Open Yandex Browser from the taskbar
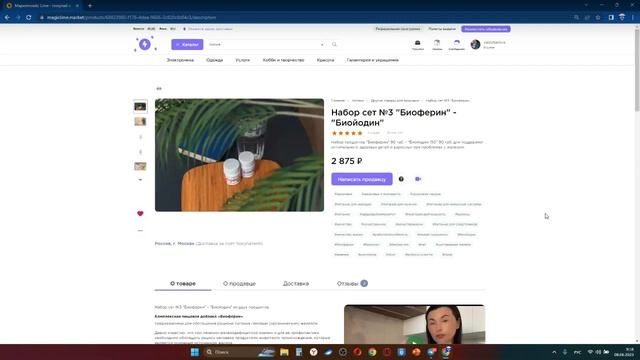This screenshot has width=640, height=360. (x=313, y=352)
